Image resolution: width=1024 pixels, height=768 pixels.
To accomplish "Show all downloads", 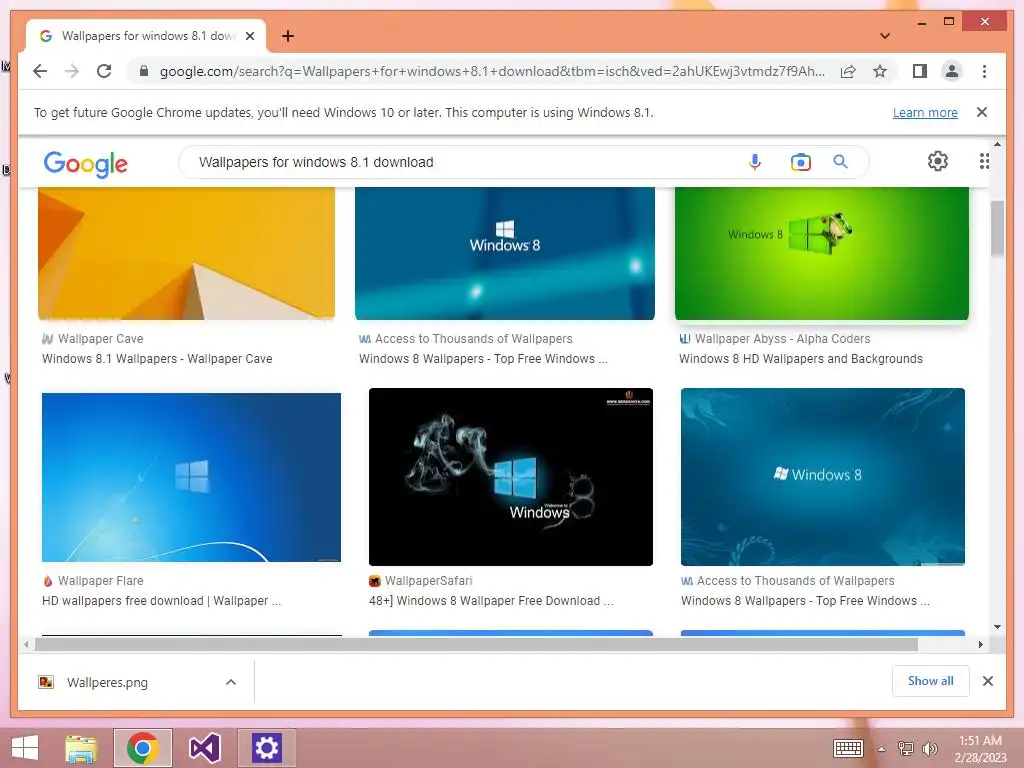I will 931,681.
